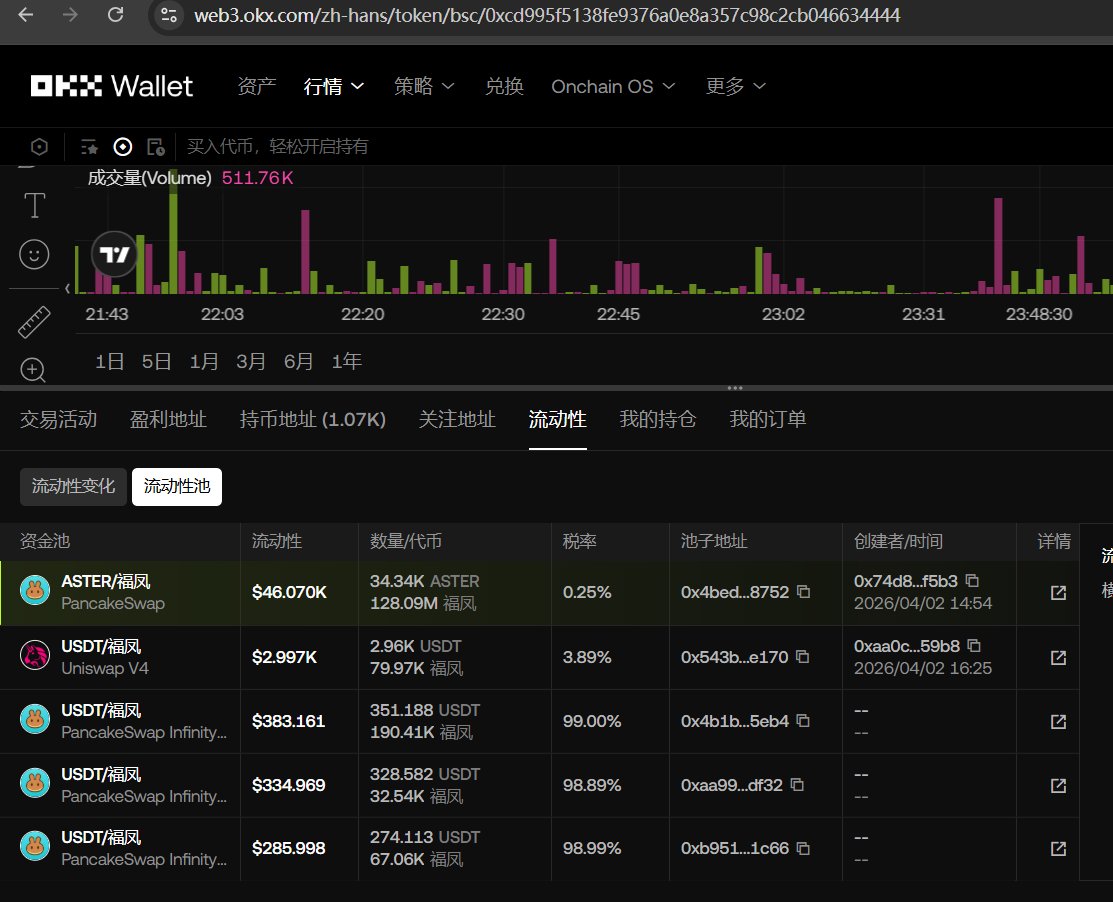This screenshot has height=902, width=1113.
Task: Click the 买入代币 search field
Action: 278,147
